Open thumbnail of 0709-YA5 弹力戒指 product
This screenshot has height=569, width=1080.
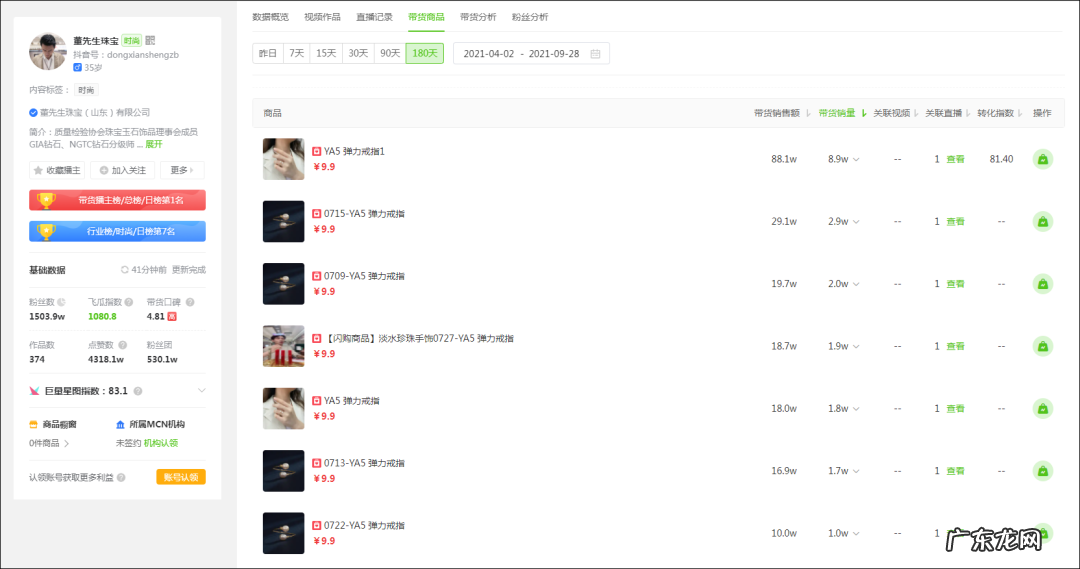[x=283, y=284]
